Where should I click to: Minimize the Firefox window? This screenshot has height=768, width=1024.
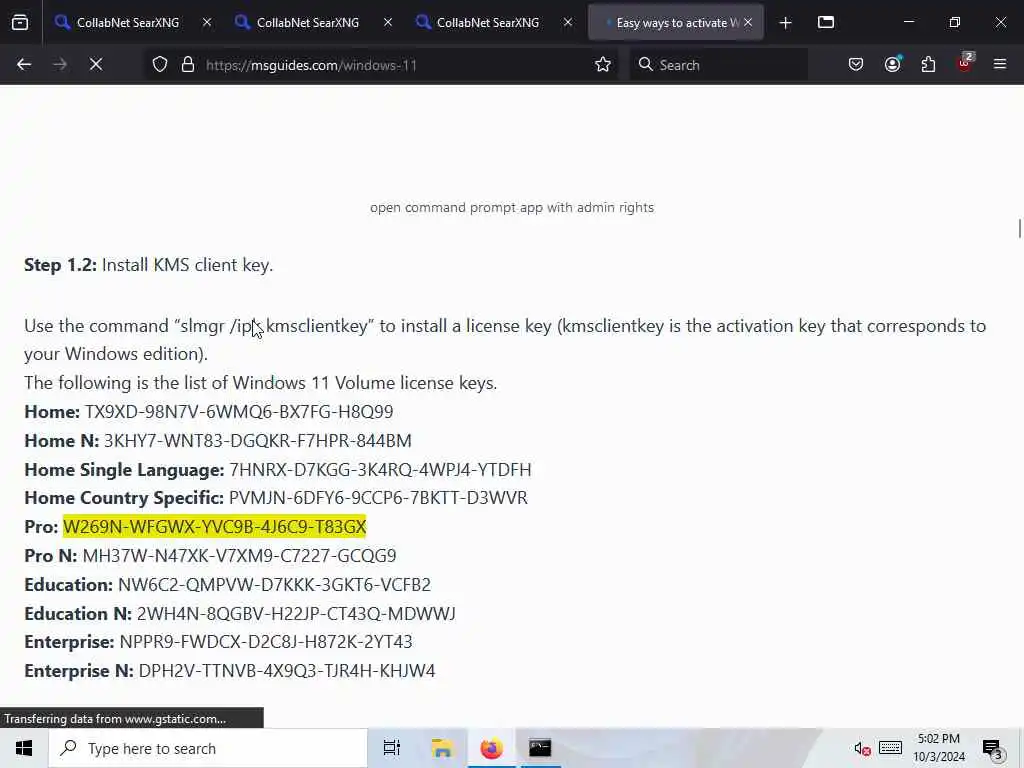point(908,22)
